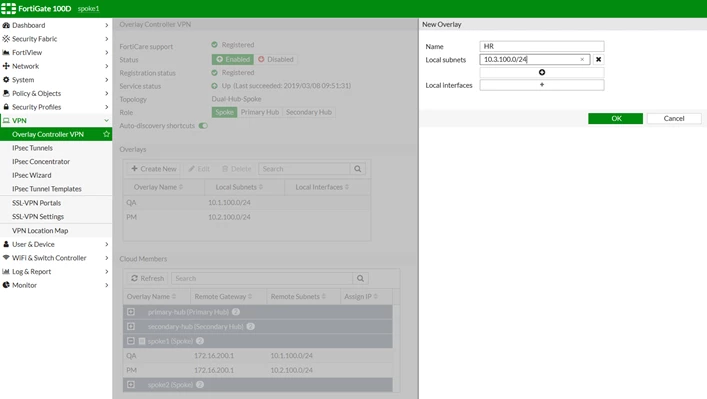Click the User & Device person icon
707x399 pixels.
click(6, 244)
